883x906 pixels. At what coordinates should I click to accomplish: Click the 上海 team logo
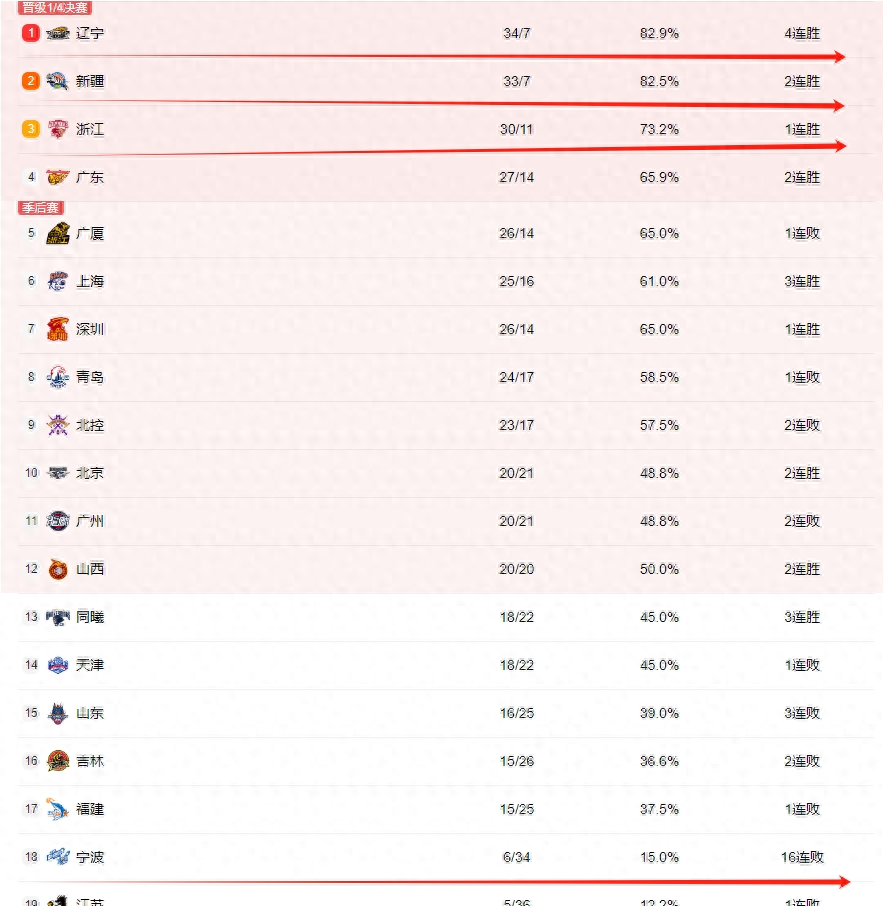[58, 281]
